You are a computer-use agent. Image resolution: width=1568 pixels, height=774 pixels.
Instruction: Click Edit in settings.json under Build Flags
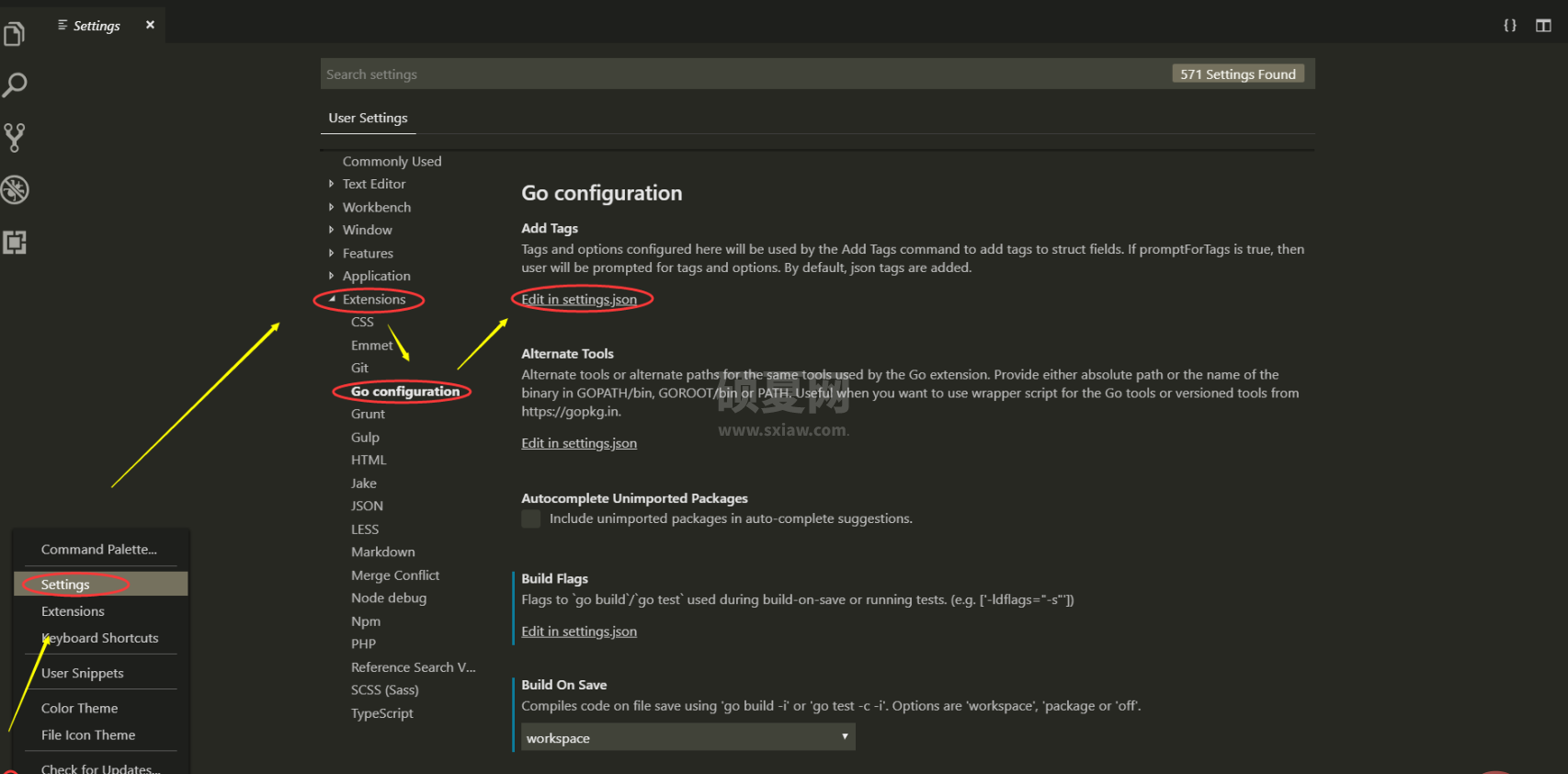(x=579, y=631)
